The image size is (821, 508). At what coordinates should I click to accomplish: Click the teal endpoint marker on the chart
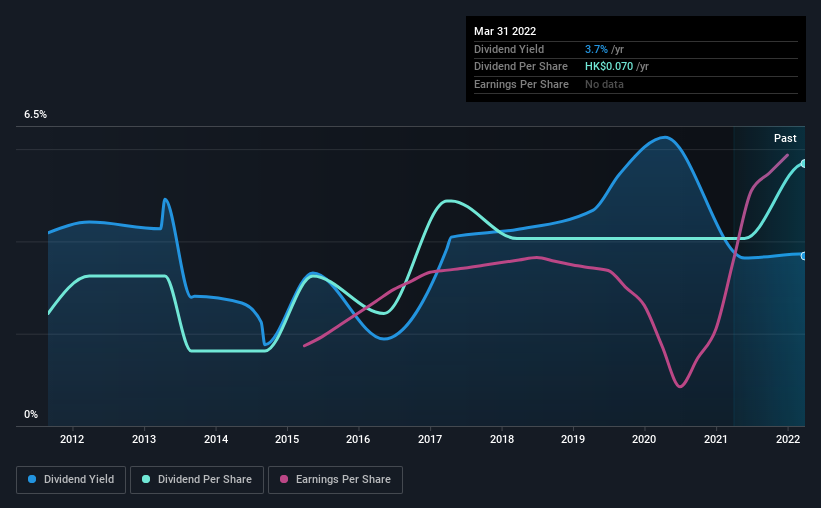(x=804, y=164)
